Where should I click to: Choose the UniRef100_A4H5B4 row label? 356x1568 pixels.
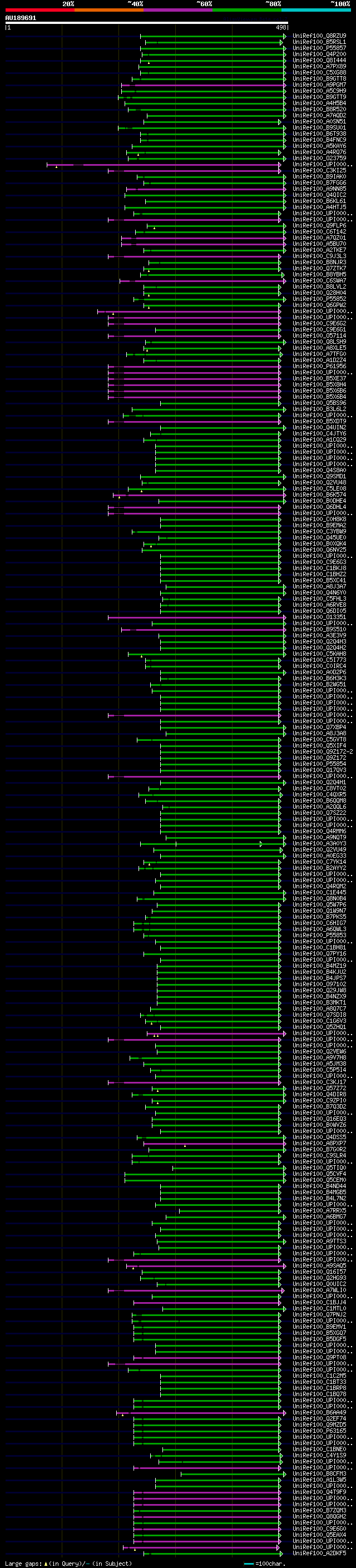coord(319,103)
